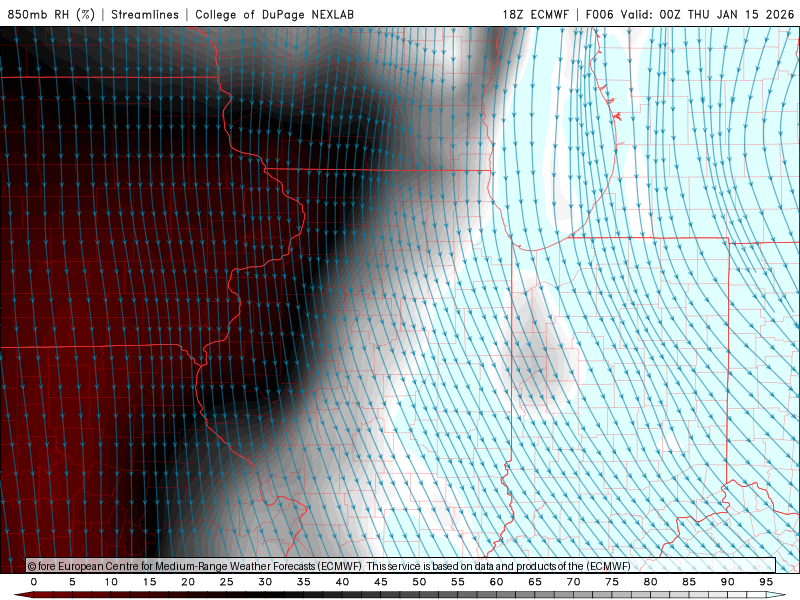Click the colorbar label "80"
The height and width of the screenshot is (600, 800).
(651, 582)
